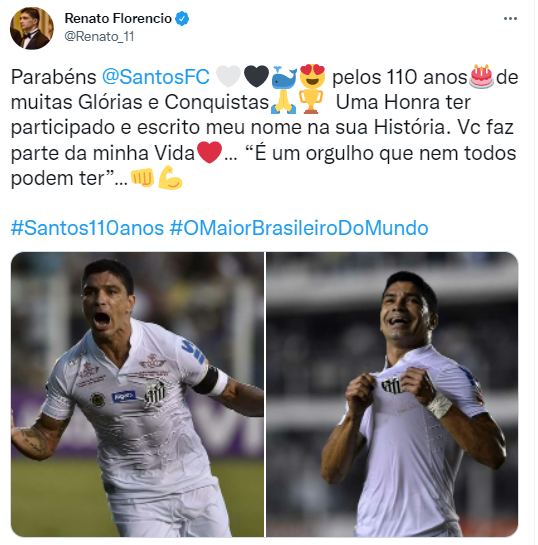Open the three-dot more options menu
The image size is (538, 545).
pos(510,18)
